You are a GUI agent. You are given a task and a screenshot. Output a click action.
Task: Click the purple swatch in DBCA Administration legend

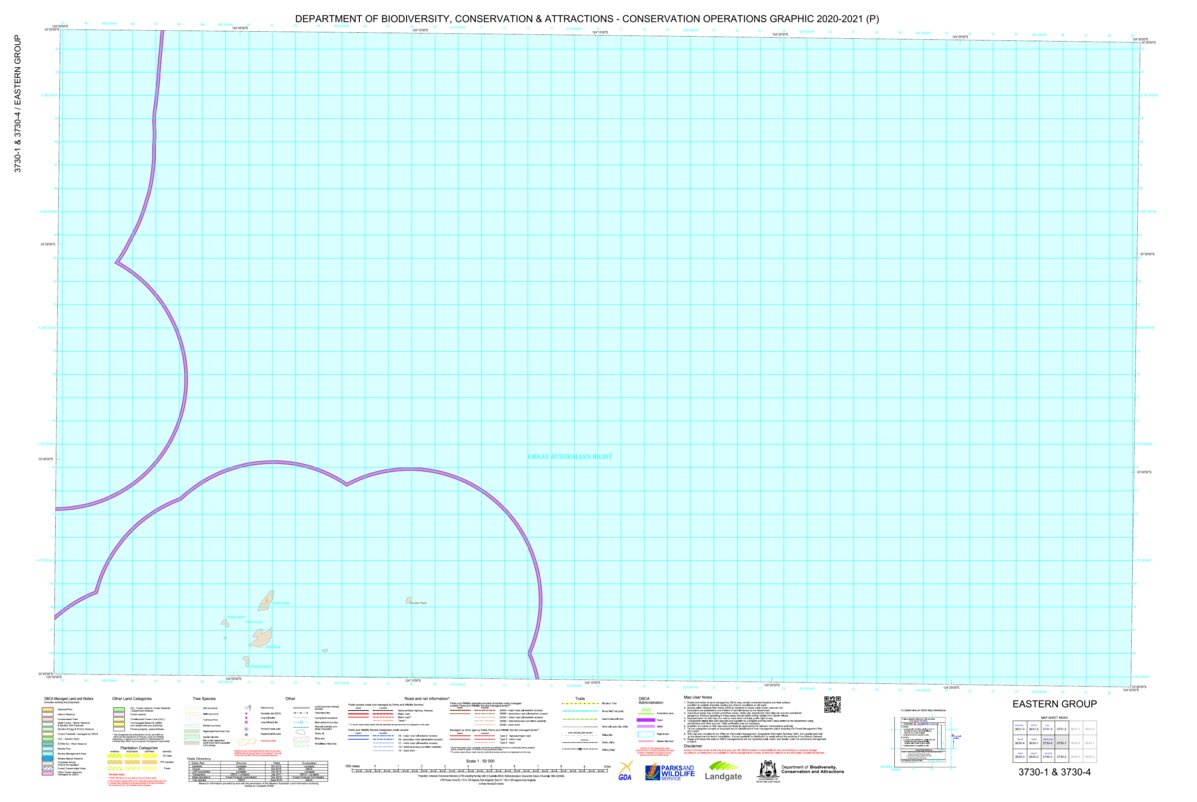pos(645,720)
